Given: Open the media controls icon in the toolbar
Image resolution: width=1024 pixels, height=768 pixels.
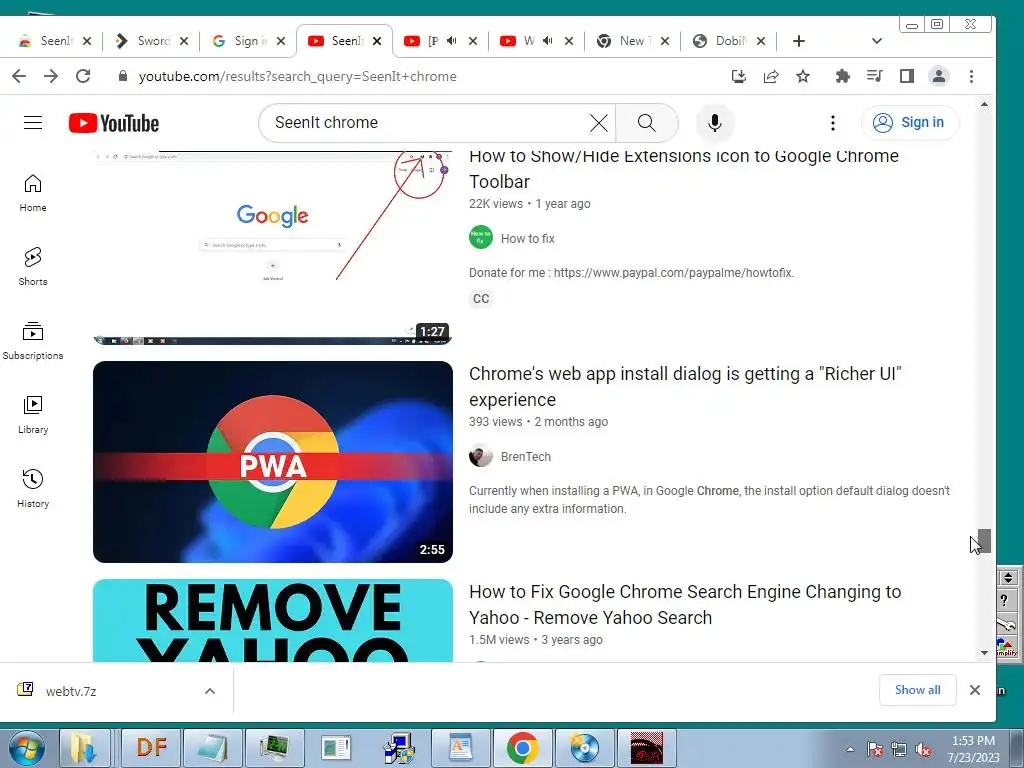Looking at the screenshot, I should pos(874,76).
